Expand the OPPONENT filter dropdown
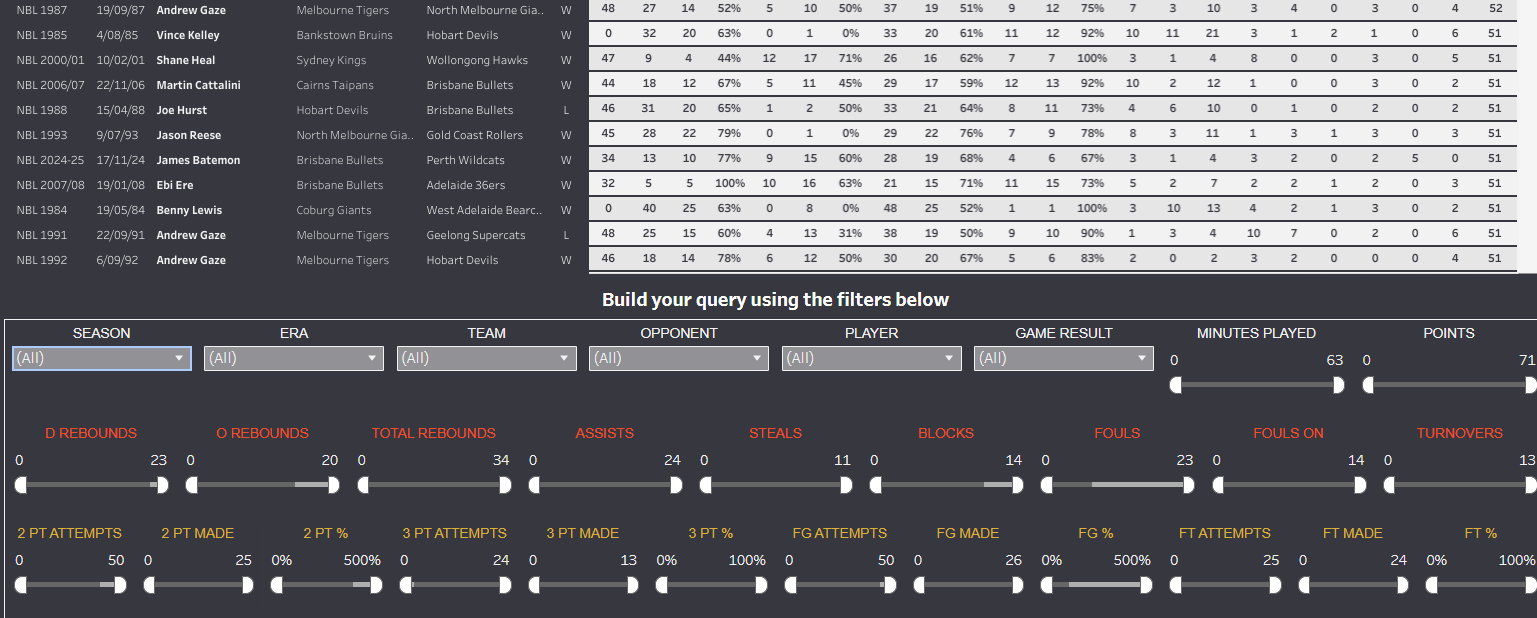Image resolution: width=1537 pixels, height=618 pixels. click(x=679, y=358)
